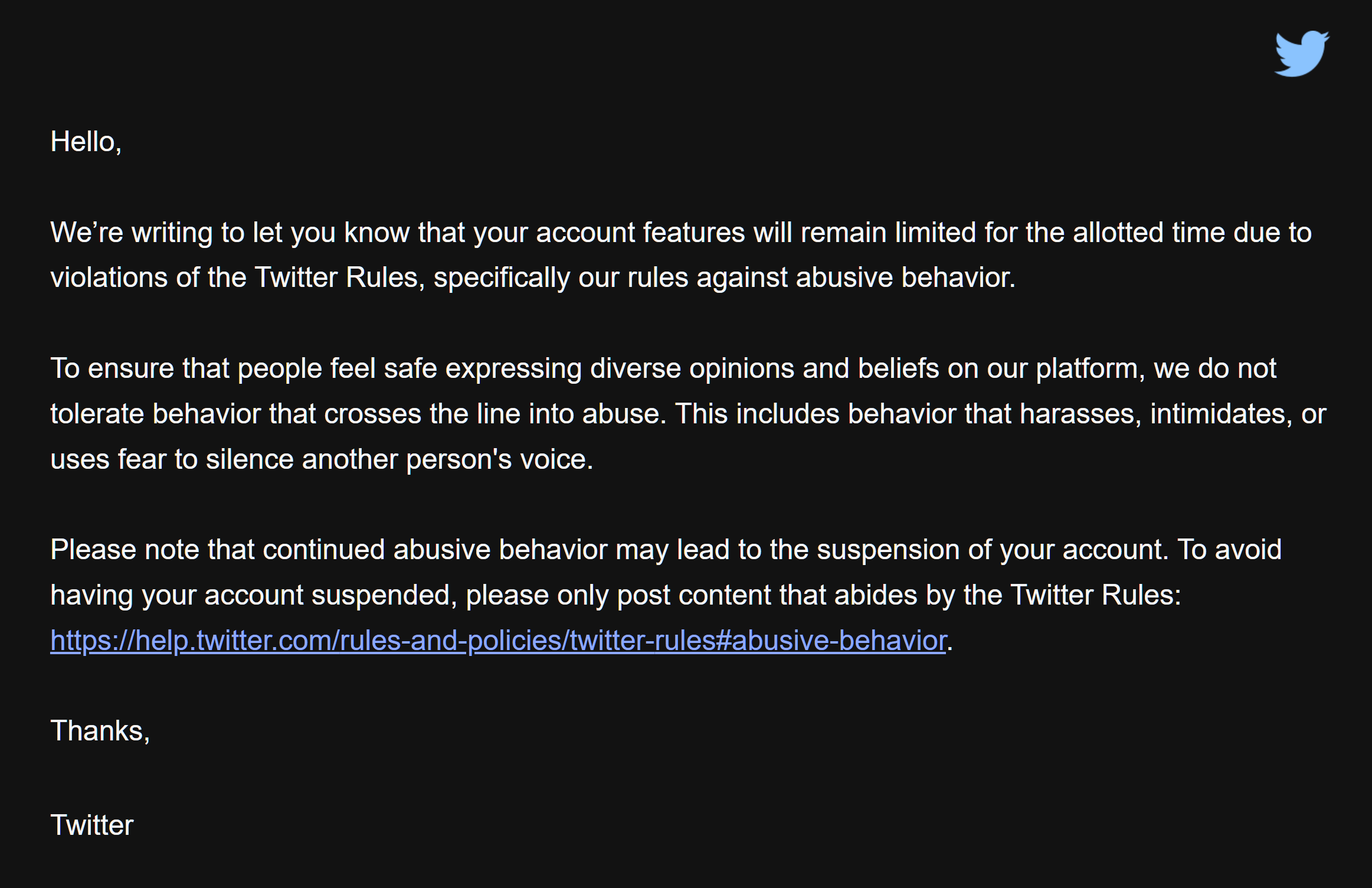Click 'Twitter Rules:' right before the link
The image size is (1372, 888).
[x=1096, y=595]
